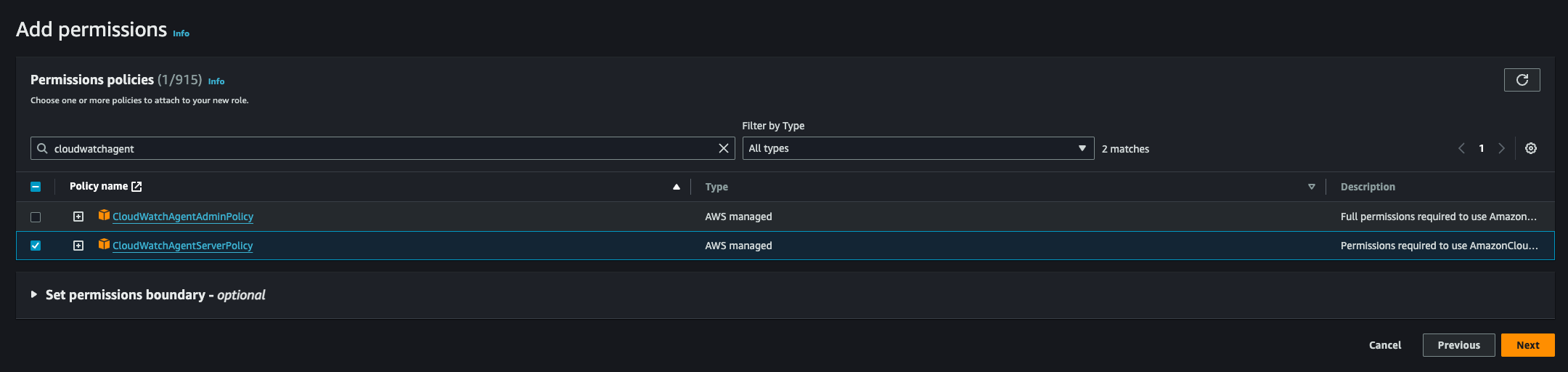Focus the policy search input field

[383, 148]
